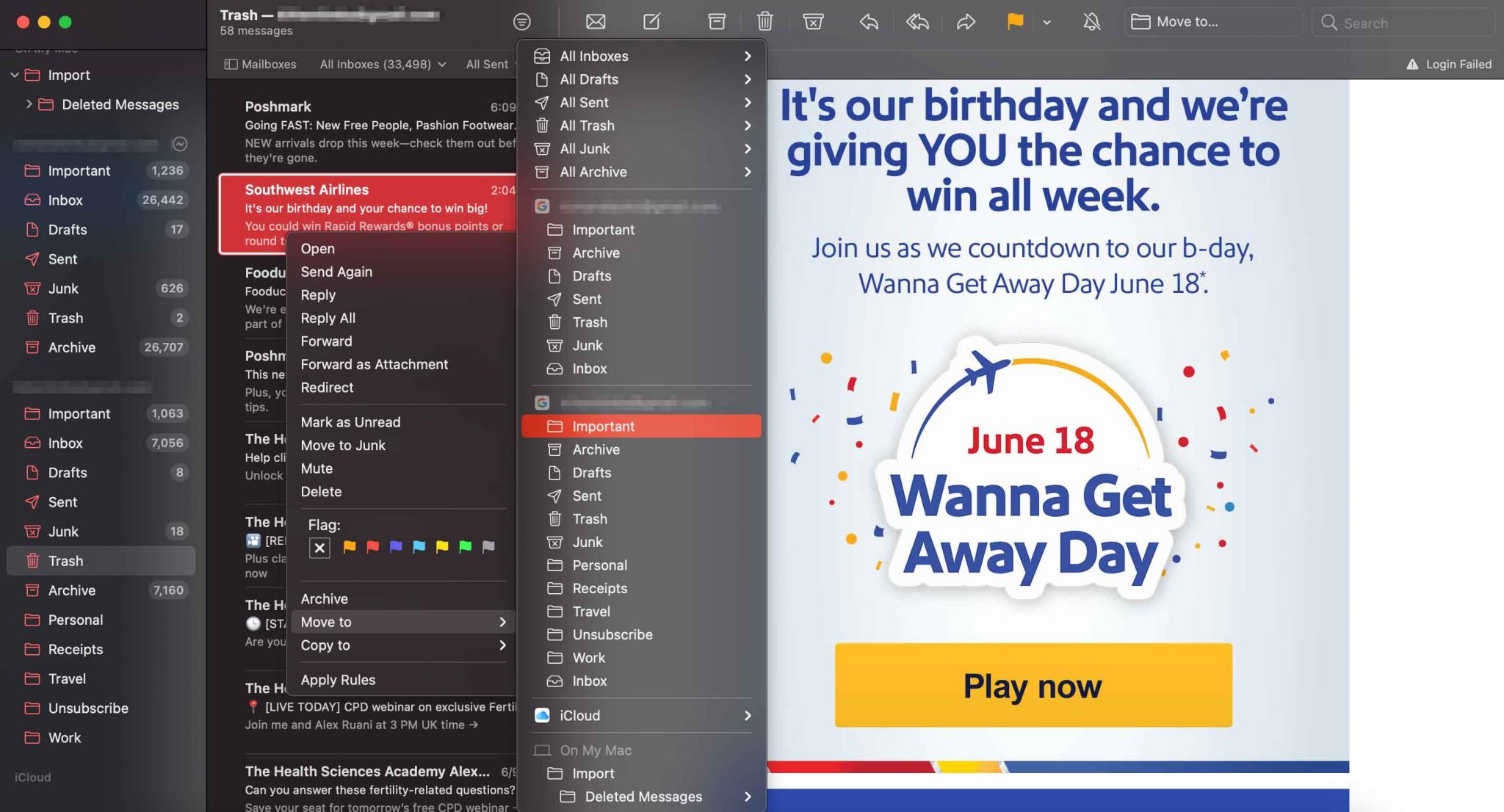The width and height of the screenshot is (1504, 812).
Task: Toggle Mark as Unread for email
Action: click(350, 422)
